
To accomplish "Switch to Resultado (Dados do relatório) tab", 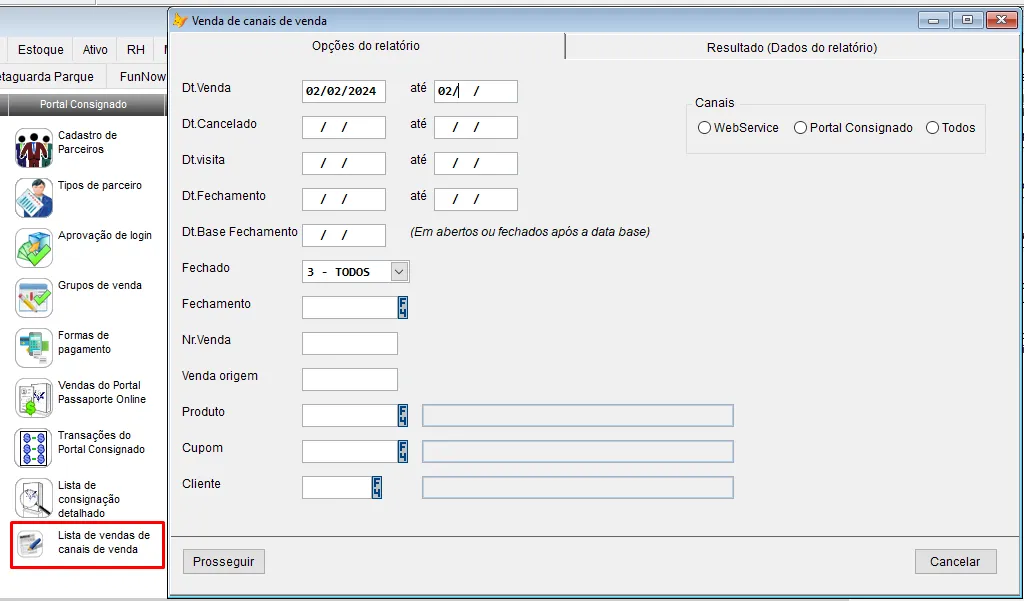I will pyautogui.click(x=791, y=47).
